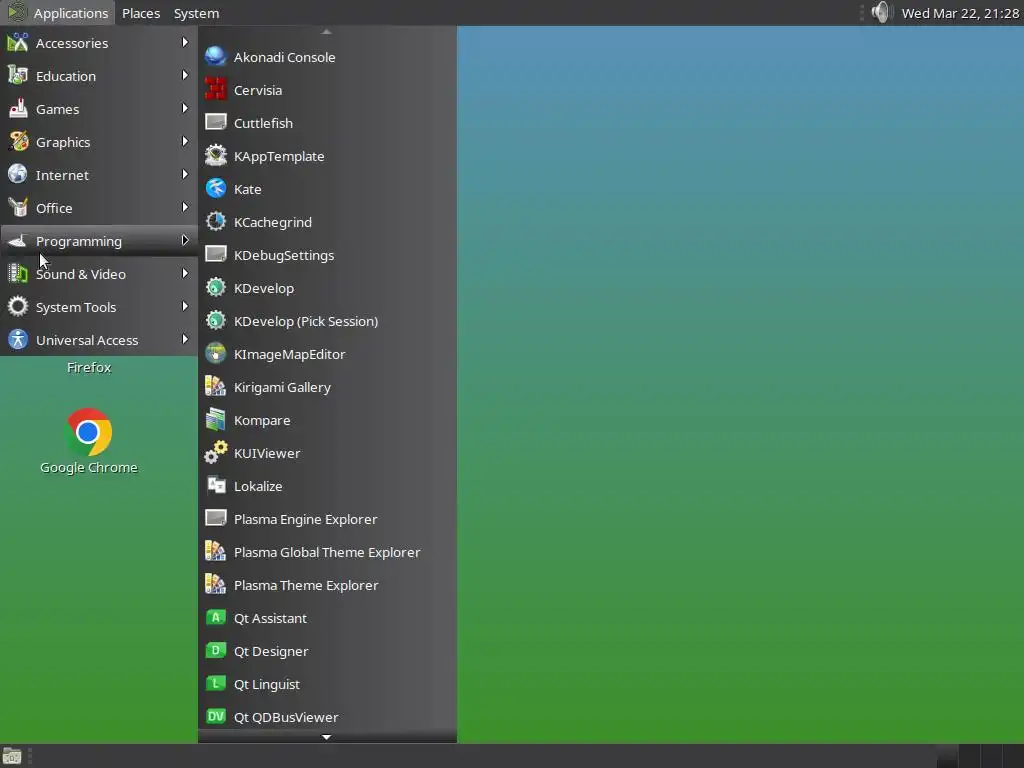Click the KImageMapEditor icon
The height and width of the screenshot is (768, 1024).
pyautogui.click(x=216, y=354)
